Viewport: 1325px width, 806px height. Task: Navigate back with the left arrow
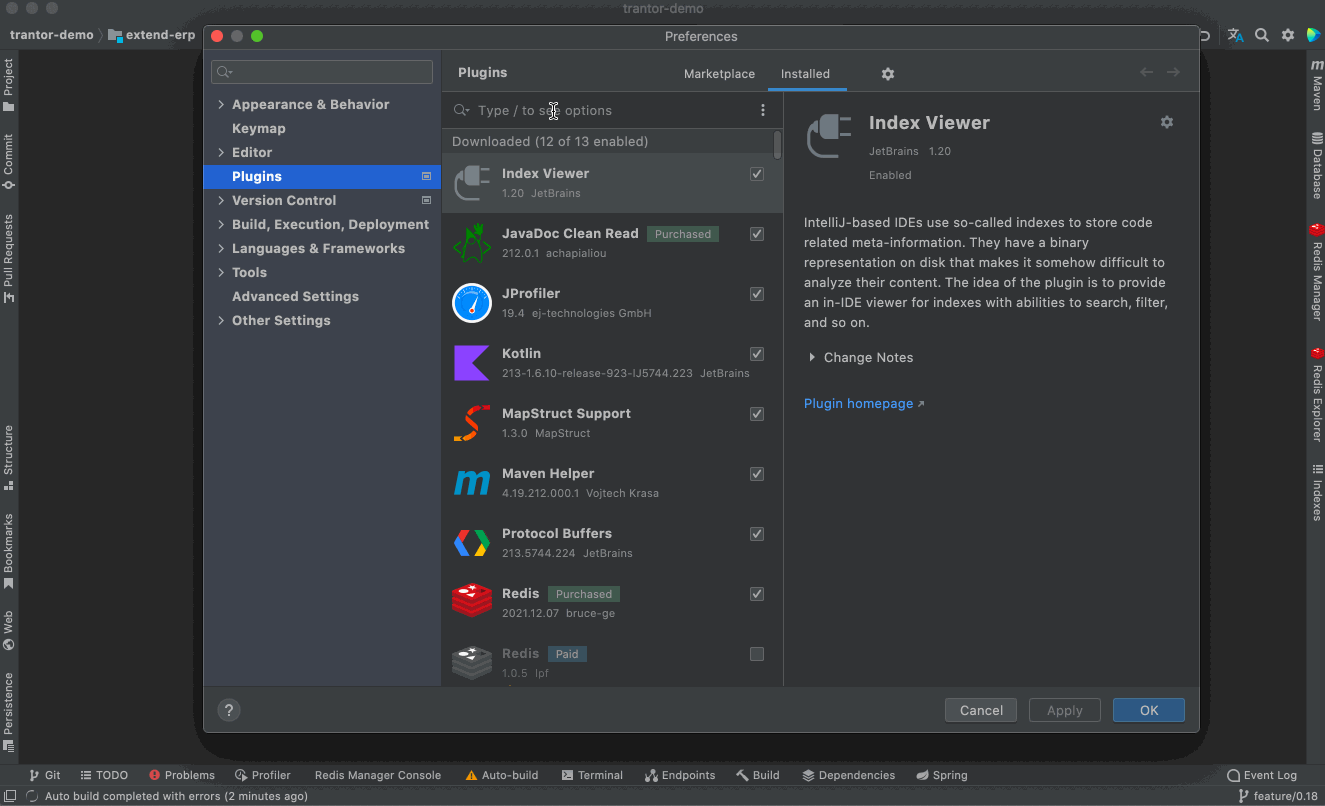(x=1147, y=72)
